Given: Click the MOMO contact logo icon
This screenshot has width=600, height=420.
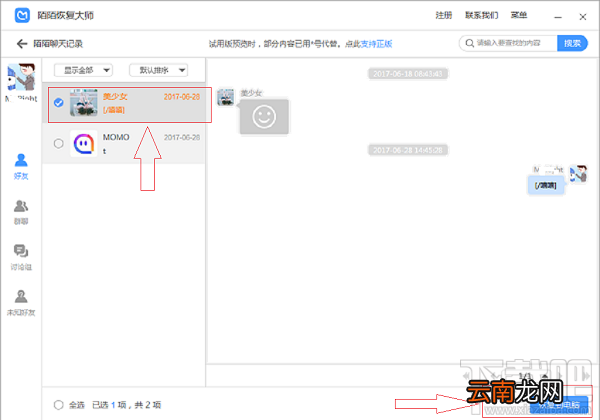Looking at the screenshot, I should [x=84, y=143].
